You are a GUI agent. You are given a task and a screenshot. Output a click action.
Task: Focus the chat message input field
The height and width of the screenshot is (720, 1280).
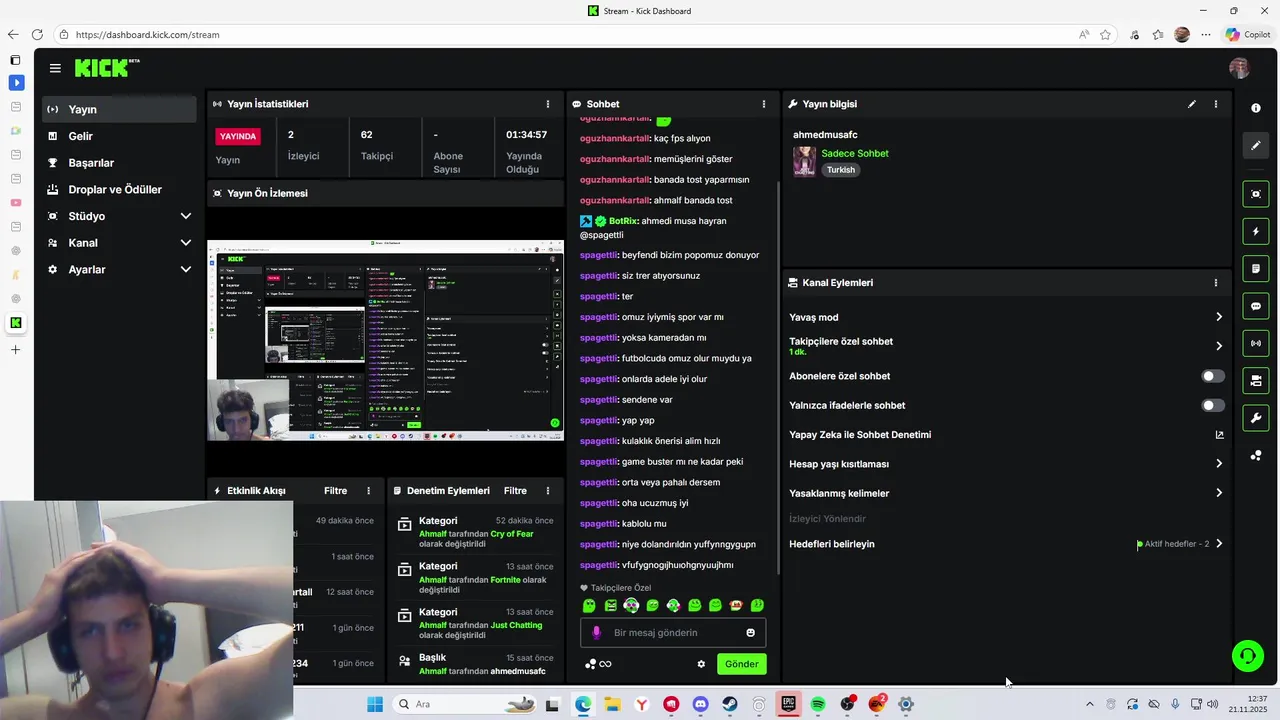[673, 633]
